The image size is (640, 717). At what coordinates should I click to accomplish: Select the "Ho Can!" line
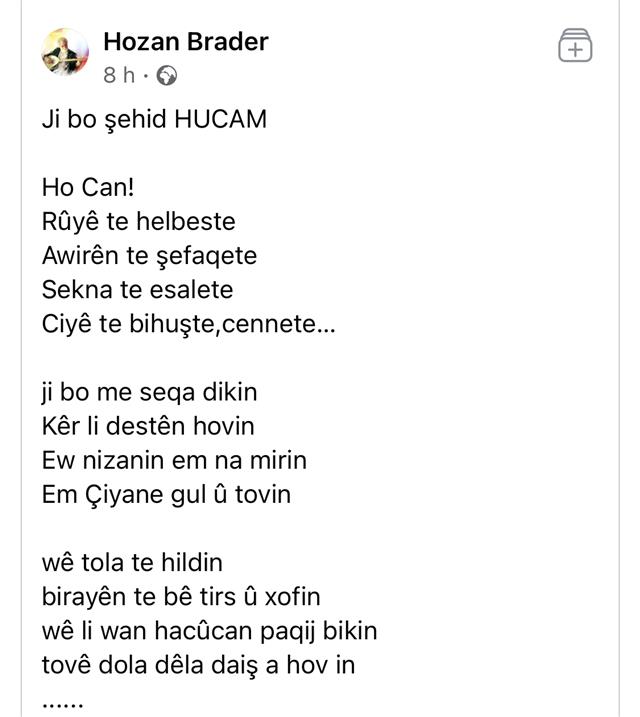click(x=88, y=187)
